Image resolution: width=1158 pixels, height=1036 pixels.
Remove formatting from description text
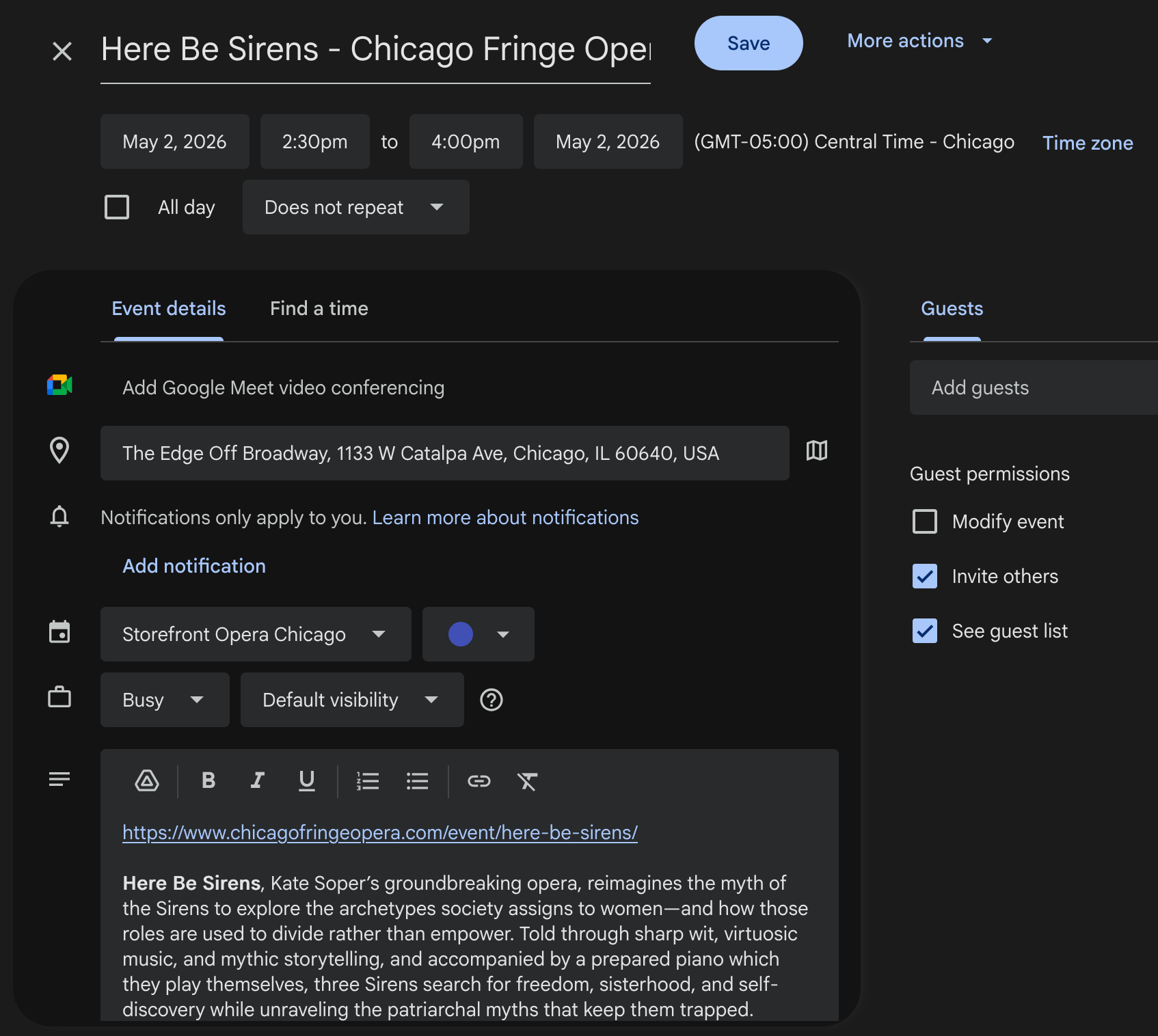pos(527,780)
